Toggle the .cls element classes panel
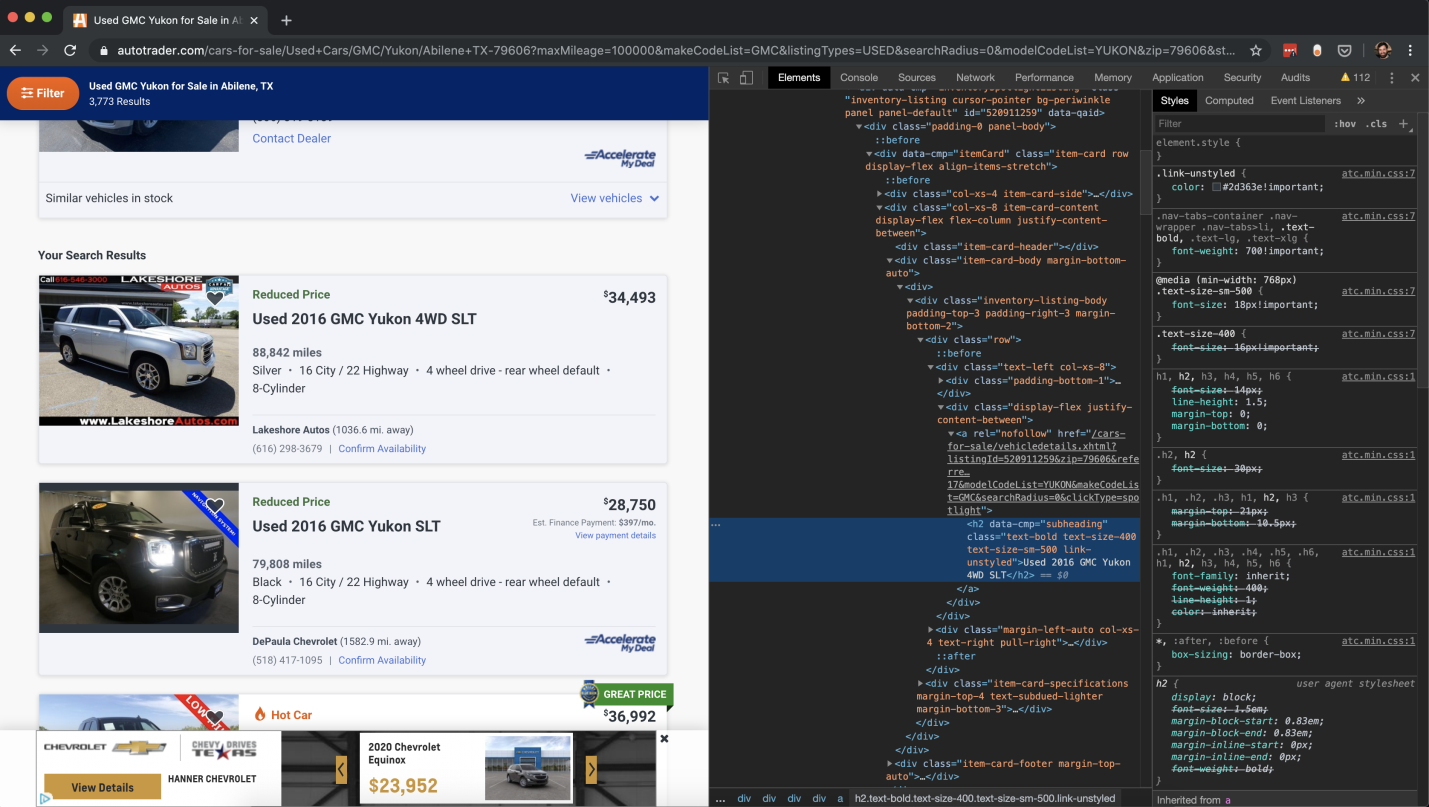1429x807 pixels. [x=1377, y=124]
